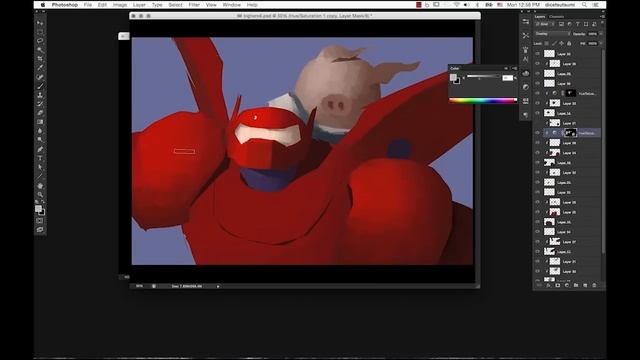This screenshot has height=360, width=640.
Task: Select the Rectangular Marquee tool
Action: (40, 32)
